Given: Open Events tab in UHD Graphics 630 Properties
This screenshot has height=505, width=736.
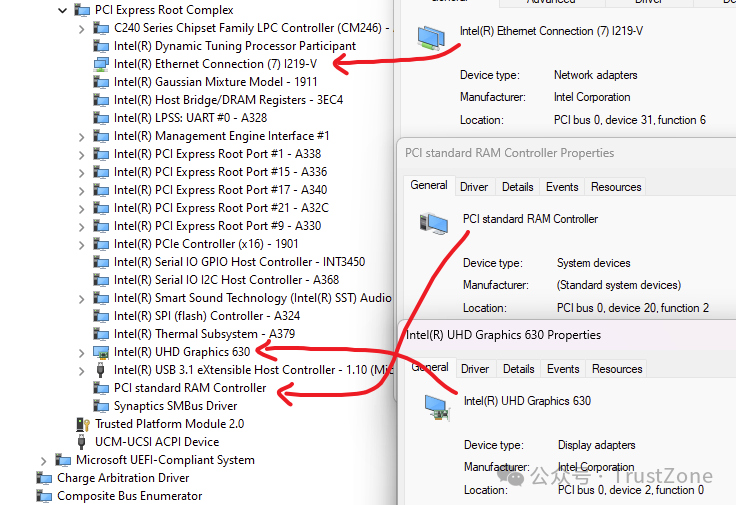Looking at the screenshot, I should (563, 369).
